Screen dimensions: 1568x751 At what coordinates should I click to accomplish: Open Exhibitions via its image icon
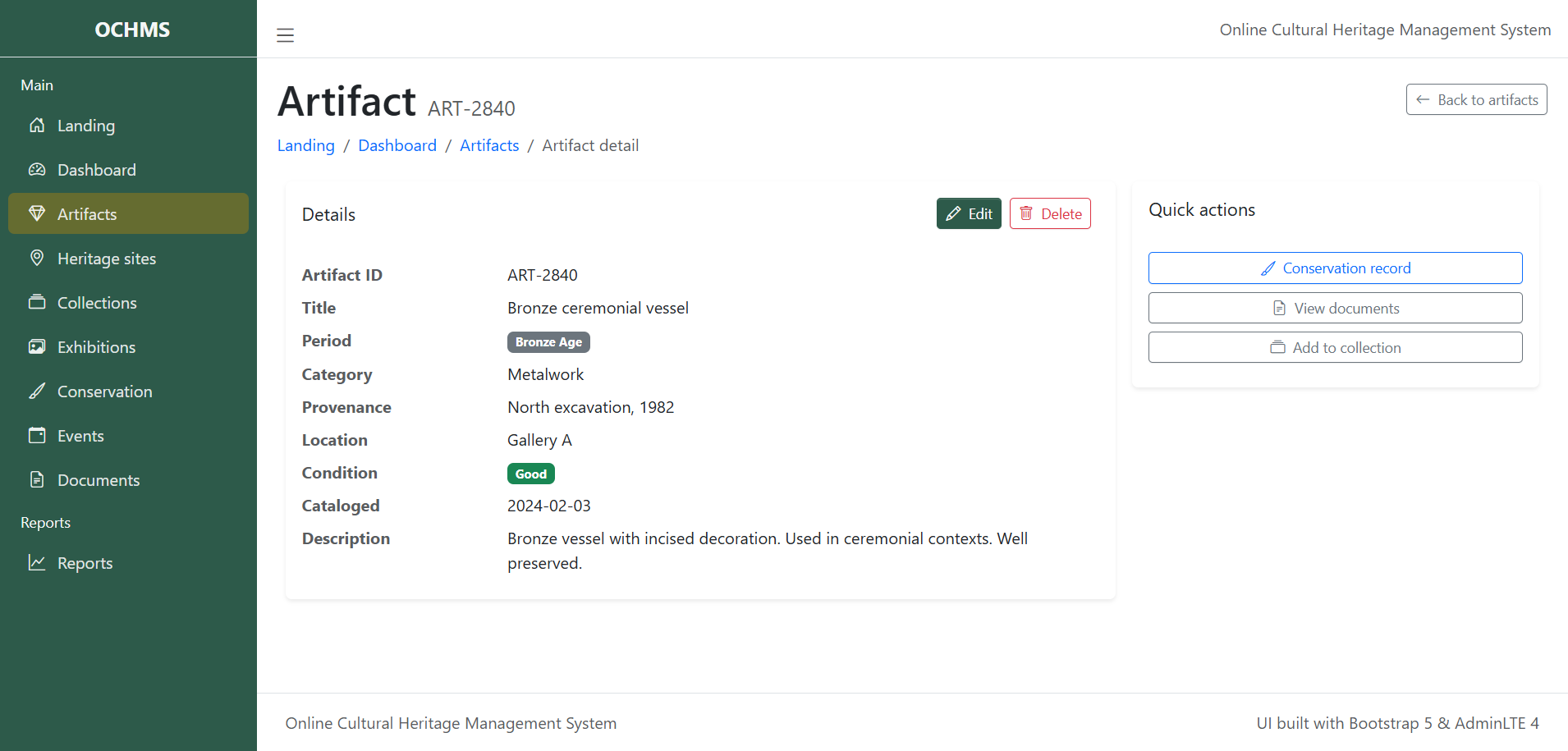[37, 346]
